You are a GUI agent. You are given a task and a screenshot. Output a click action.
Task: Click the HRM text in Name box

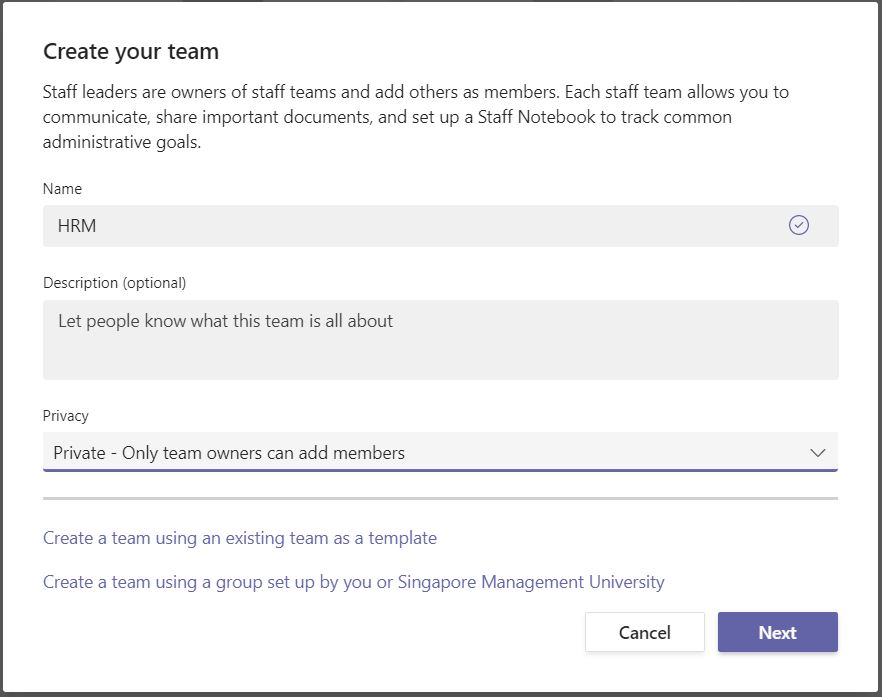coord(77,226)
